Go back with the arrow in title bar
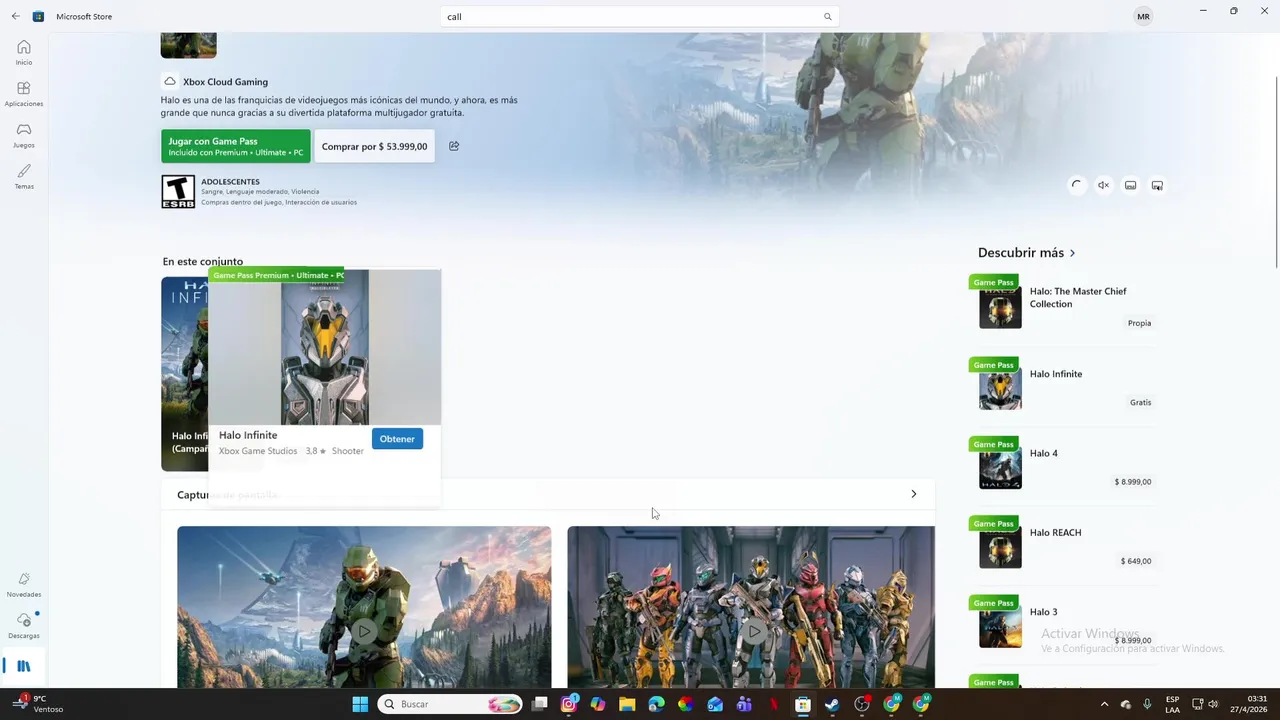Image resolution: width=1280 pixels, height=720 pixels. coord(15,16)
